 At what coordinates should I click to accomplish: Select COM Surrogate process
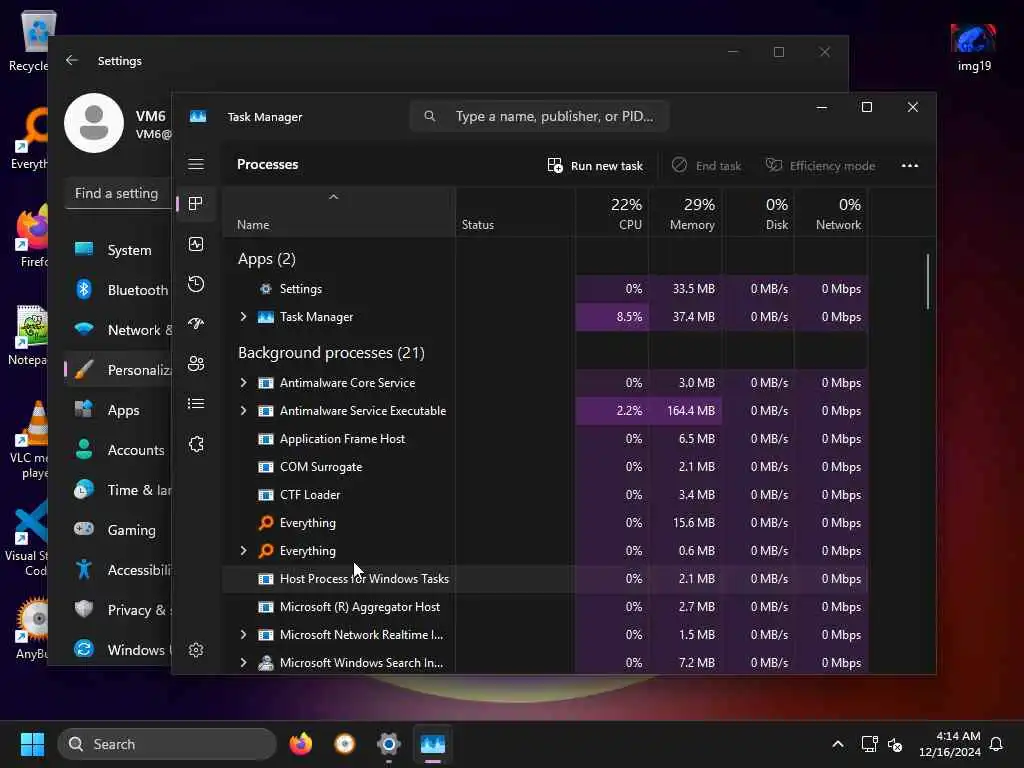pos(545,467)
